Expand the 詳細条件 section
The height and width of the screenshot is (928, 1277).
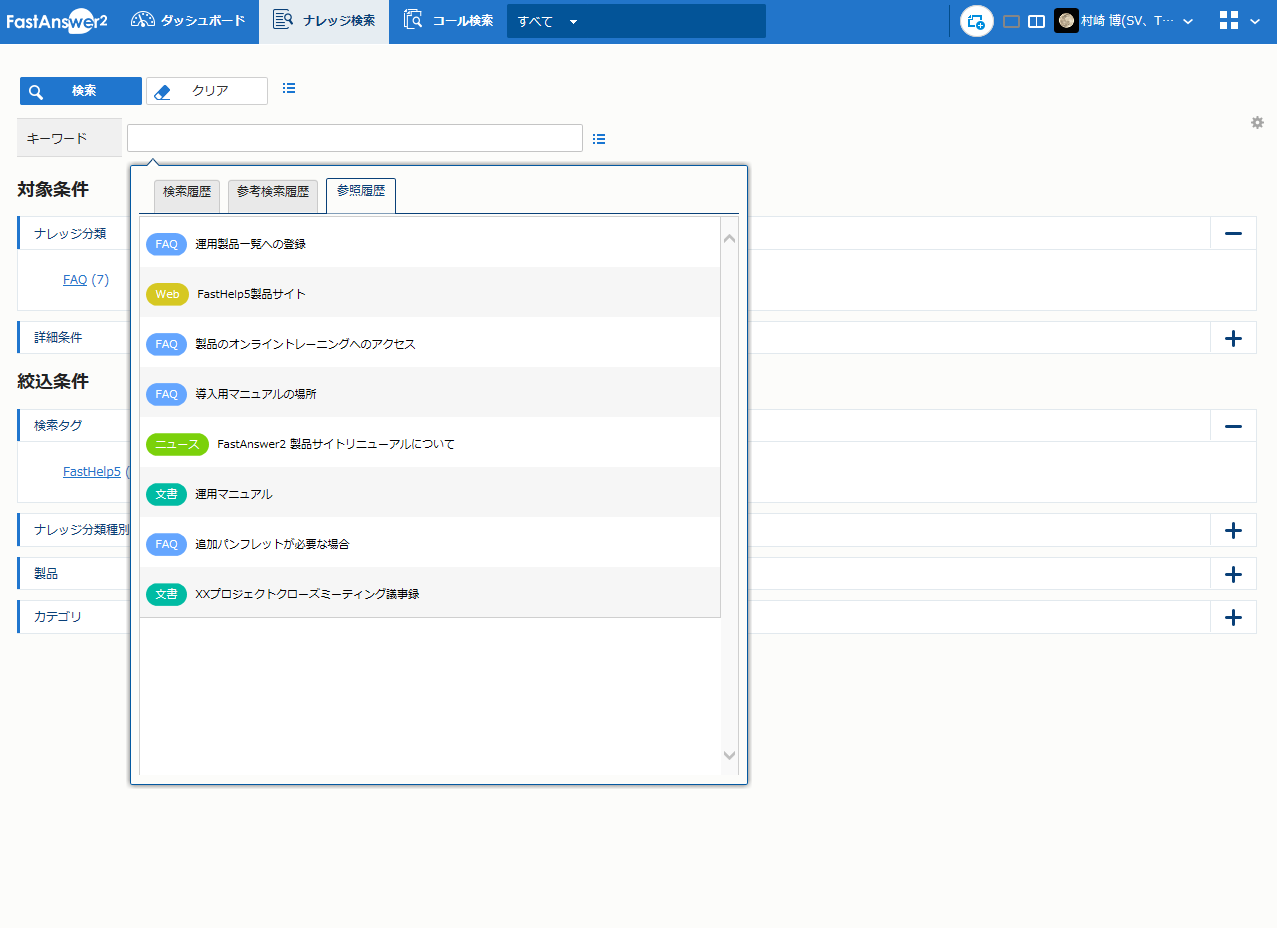point(1233,338)
